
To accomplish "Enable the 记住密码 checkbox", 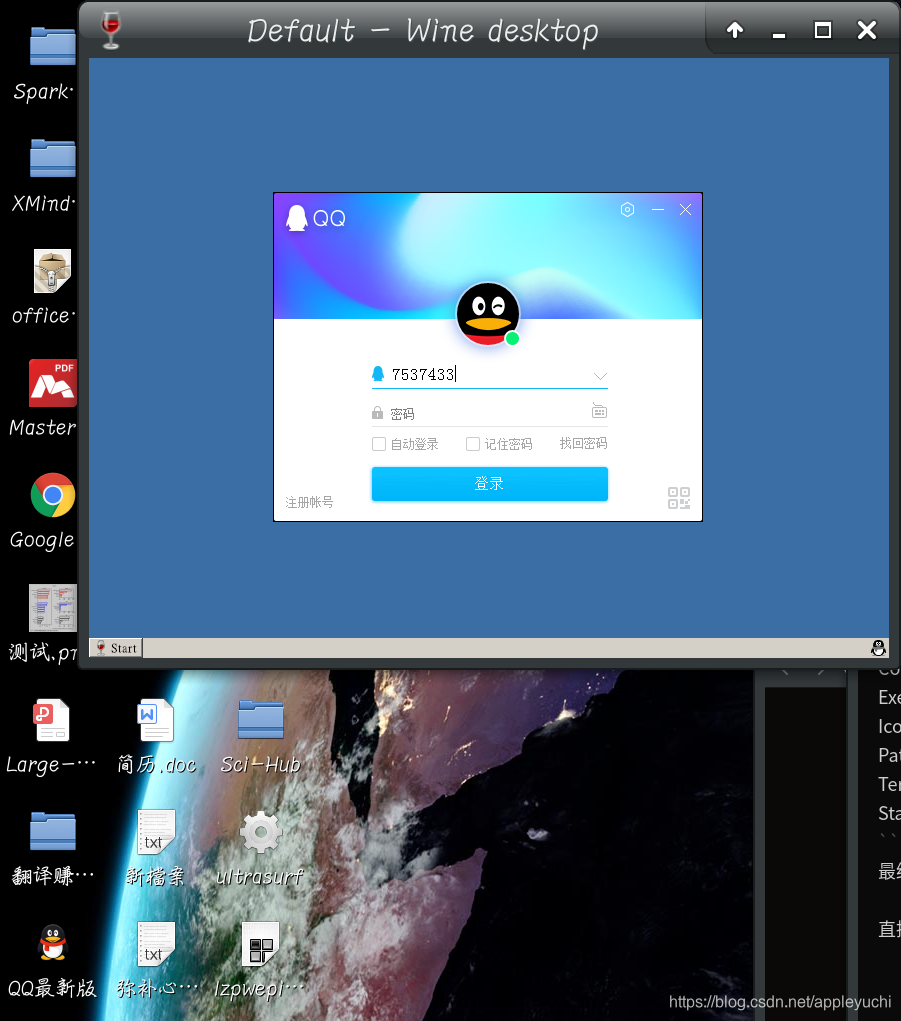I will click(x=473, y=444).
